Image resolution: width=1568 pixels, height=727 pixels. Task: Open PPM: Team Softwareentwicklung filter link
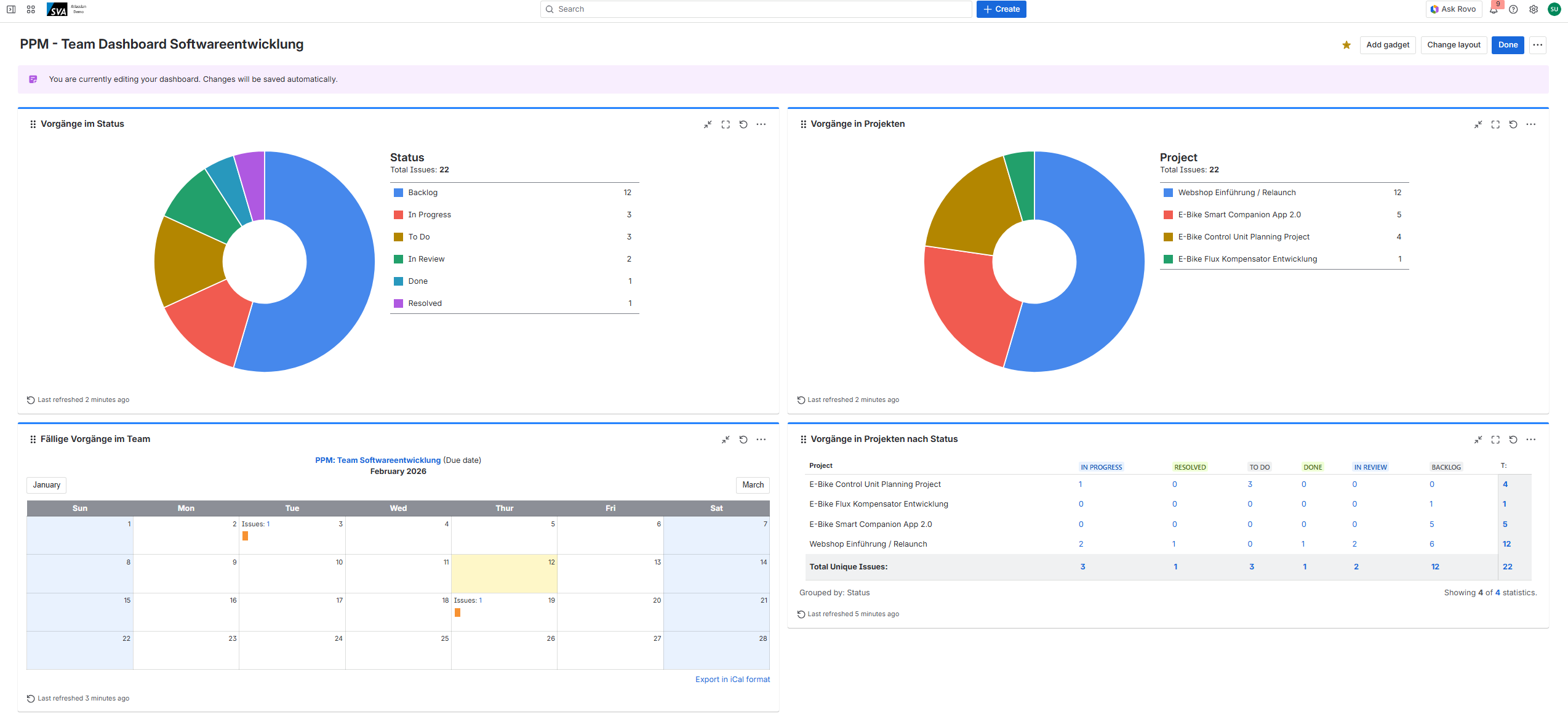pyautogui.click(x=378, y=460)
